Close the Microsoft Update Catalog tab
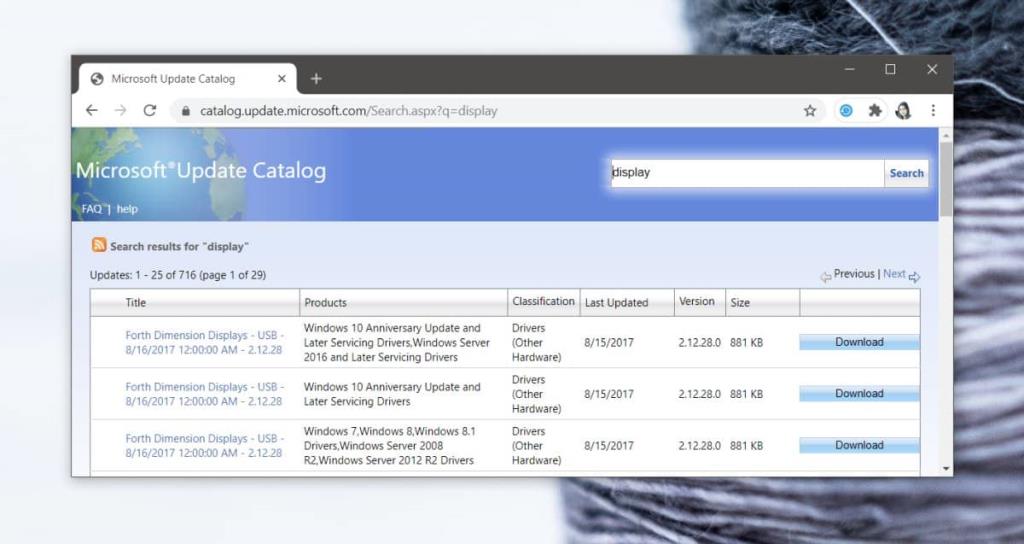The height and width of the screenshot is (544, 1024). (281, 78)
